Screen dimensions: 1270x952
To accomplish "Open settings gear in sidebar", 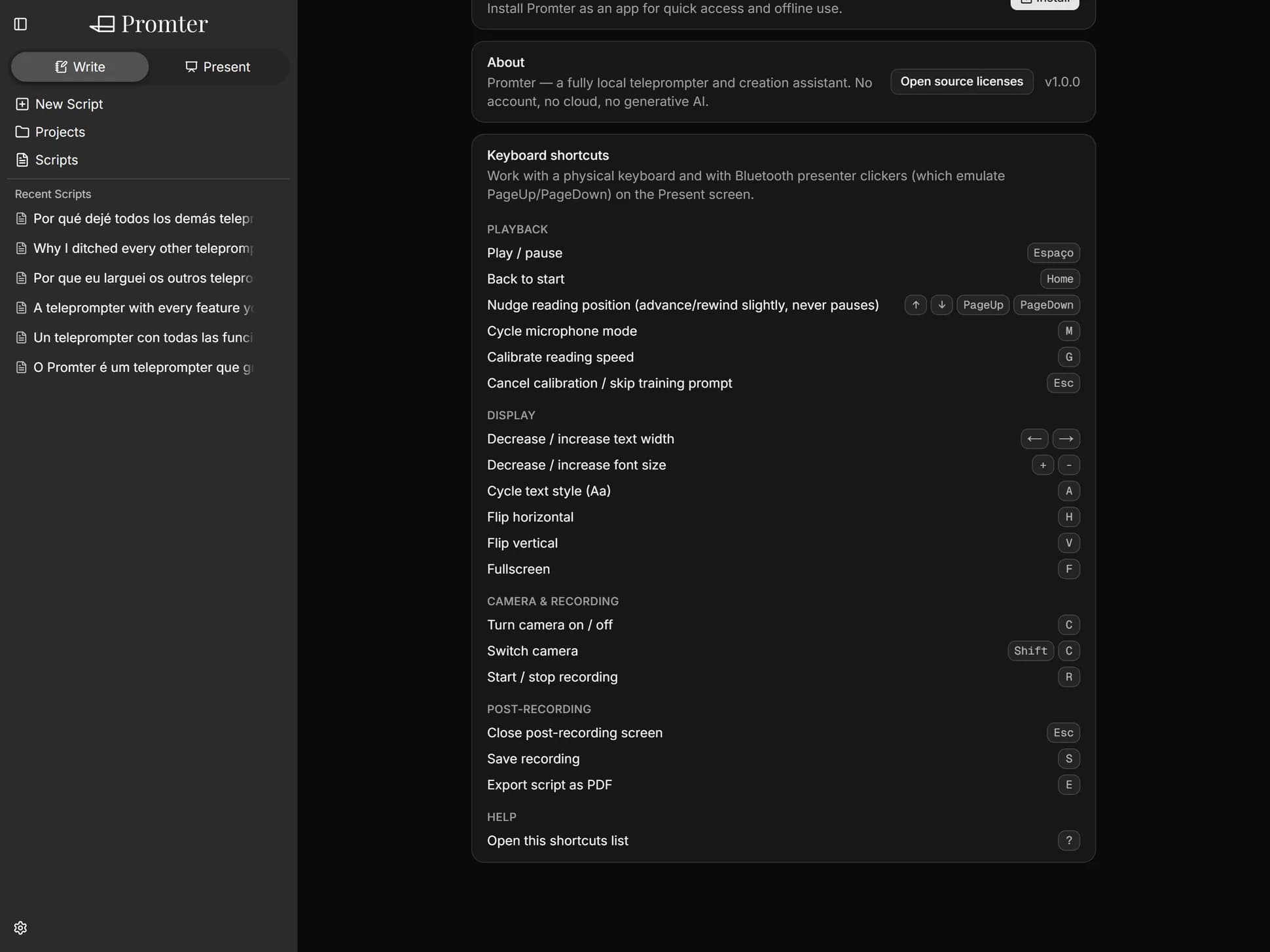I will pos(20,928).
